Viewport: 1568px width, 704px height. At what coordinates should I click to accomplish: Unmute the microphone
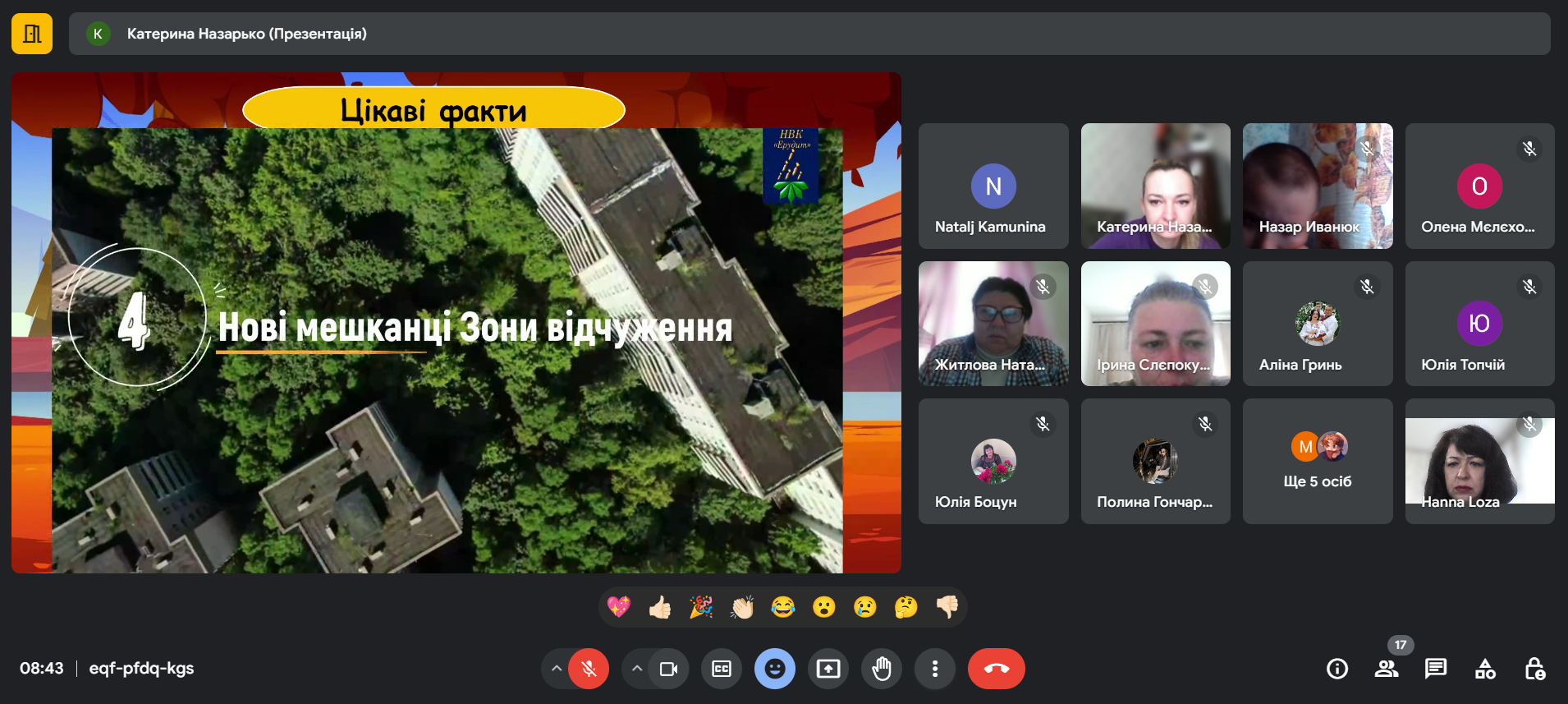(x=589, y=669)
